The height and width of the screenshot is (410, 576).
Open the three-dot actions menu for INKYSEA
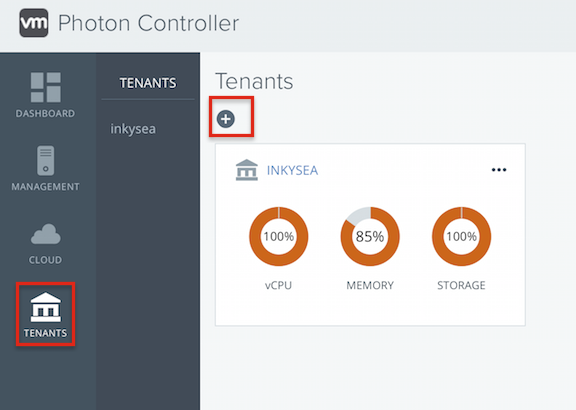(499, 170)
